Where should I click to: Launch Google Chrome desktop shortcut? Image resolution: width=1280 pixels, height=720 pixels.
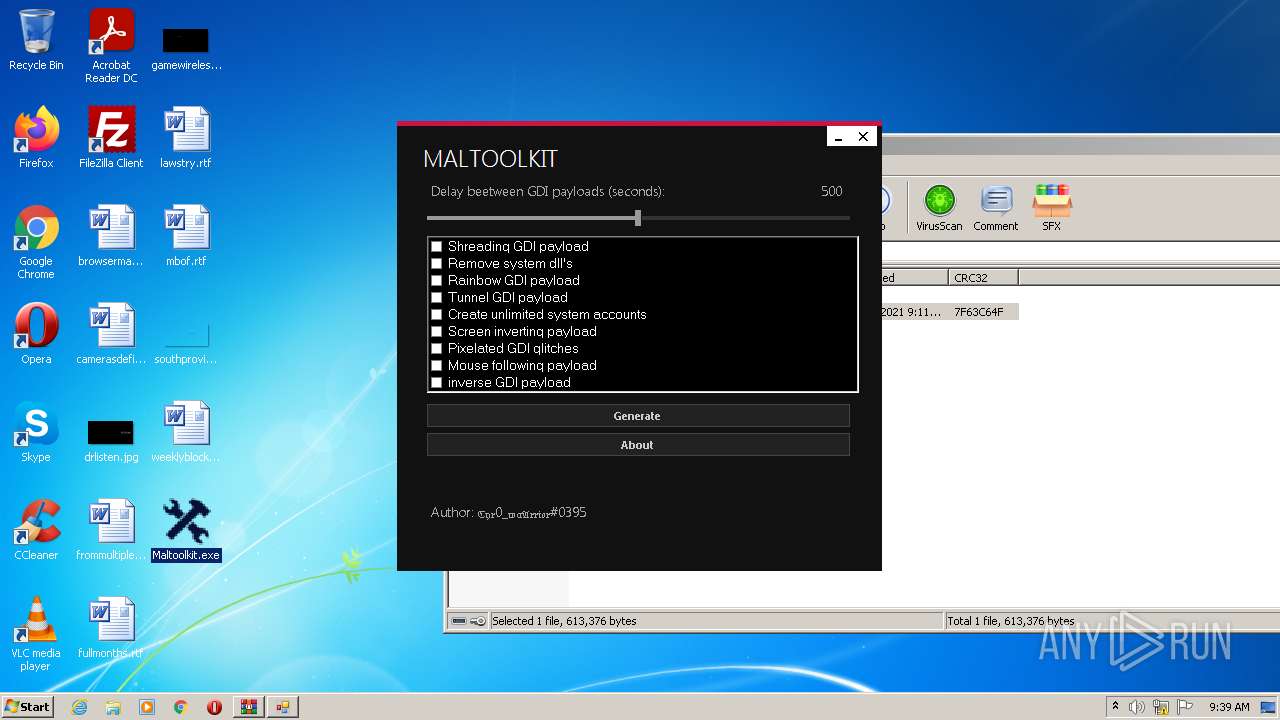[x=36, y=243]
